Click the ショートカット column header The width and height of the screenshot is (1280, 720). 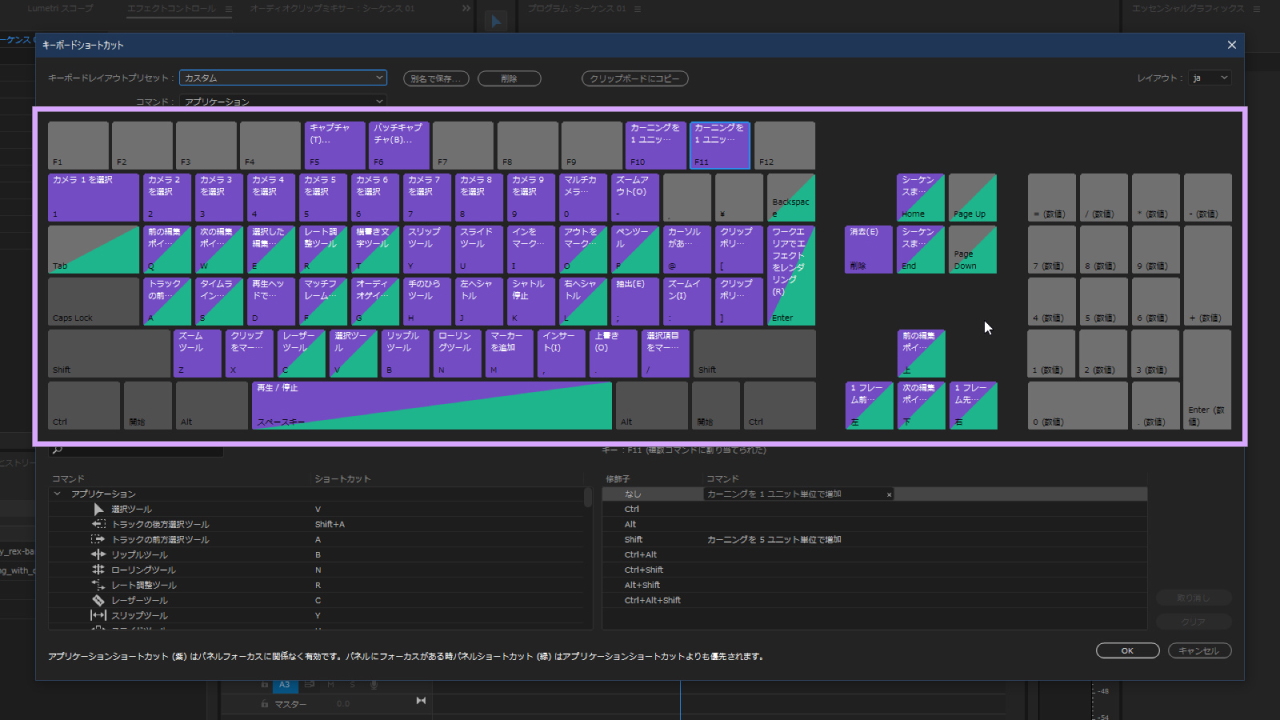[x=342, y=479]
